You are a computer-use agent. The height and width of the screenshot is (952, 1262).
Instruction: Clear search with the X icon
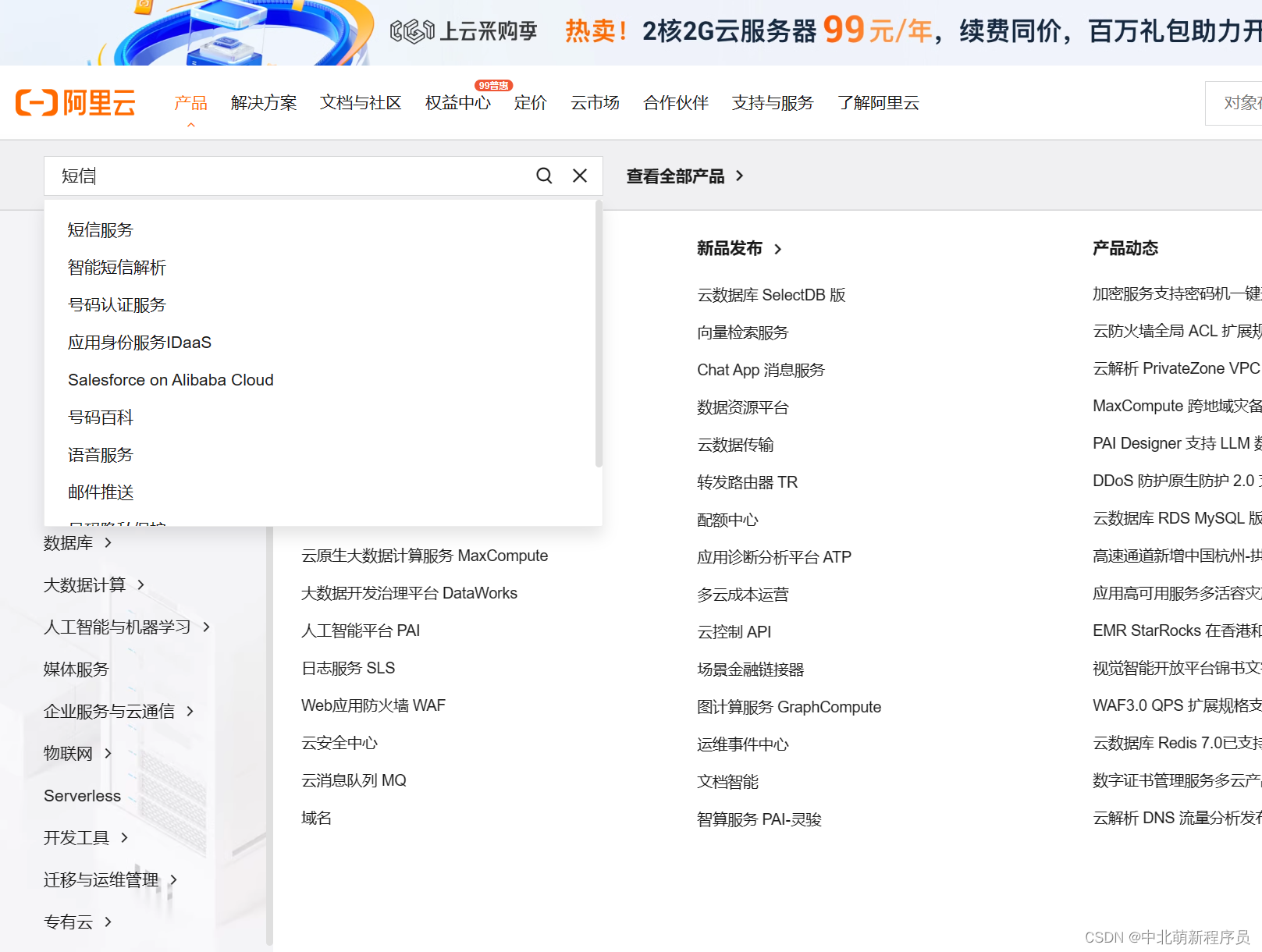580,176
